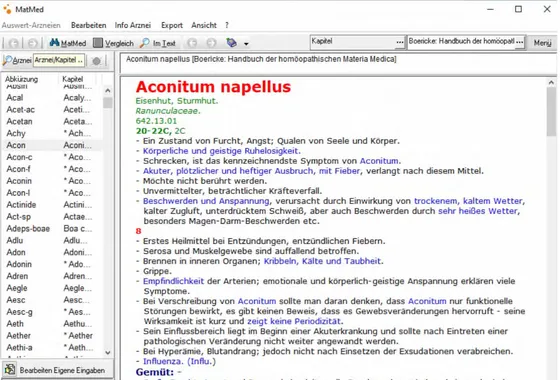The image size is (560, 380).
Task: Click link 'Kribbeln, Kälte und Taubheit'
Action: click(x=322, y=261)
